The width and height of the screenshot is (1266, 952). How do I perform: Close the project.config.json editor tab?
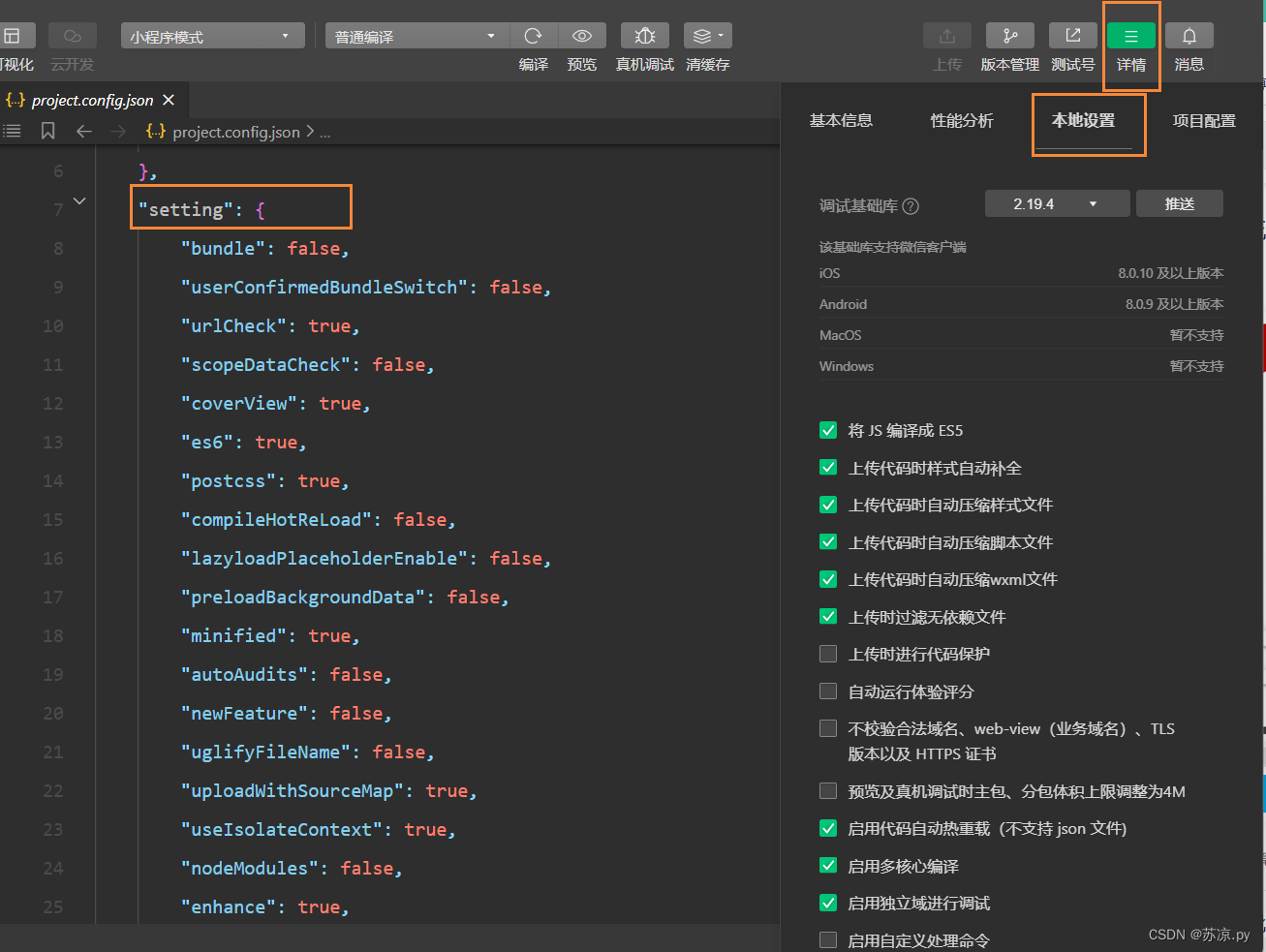pos(169,100)
